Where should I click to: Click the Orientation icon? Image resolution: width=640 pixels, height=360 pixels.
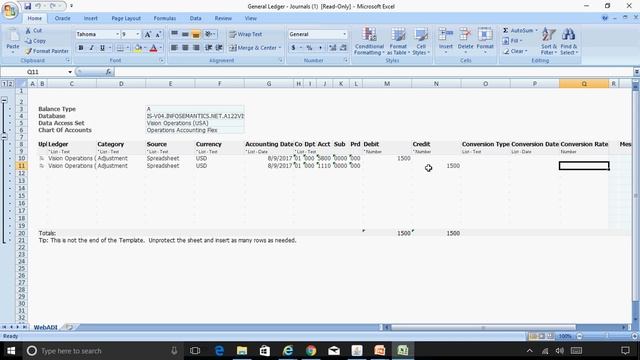210,34
